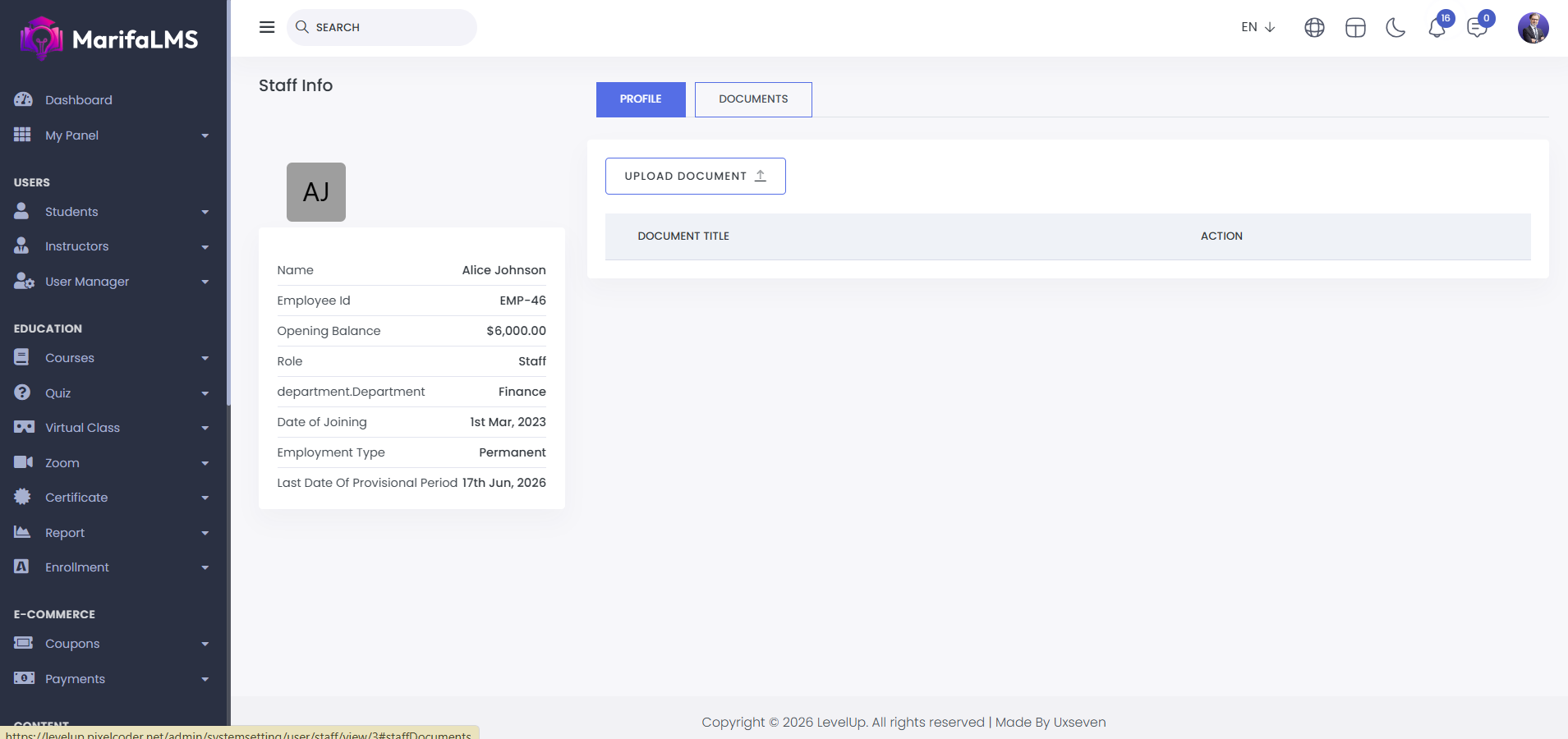Toggle dark mode with moon icon
1568x739 pixels.
pyautogui.click(x=1396, y=28)
